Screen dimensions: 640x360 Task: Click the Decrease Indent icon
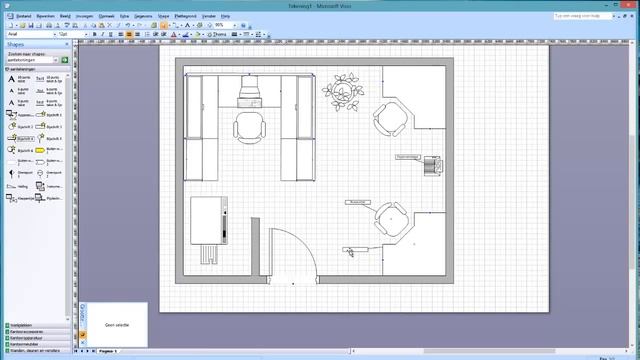click(156, 34)
